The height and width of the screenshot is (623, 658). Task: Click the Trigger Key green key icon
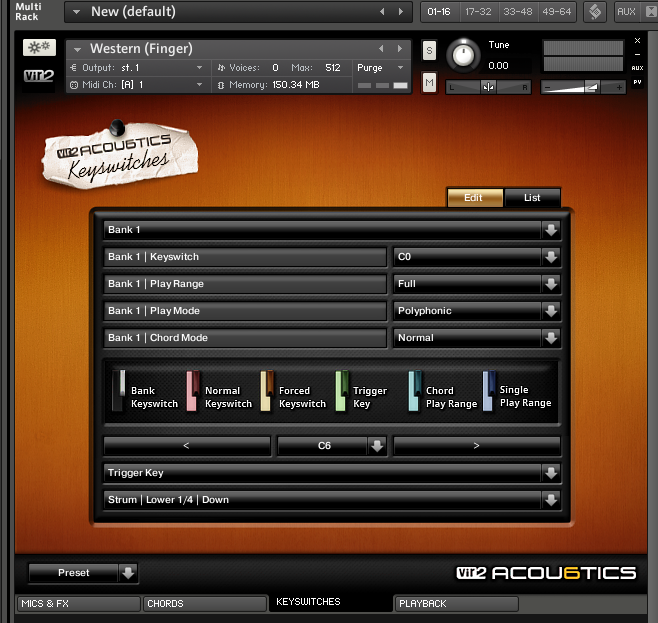click(x=342, y=391)
